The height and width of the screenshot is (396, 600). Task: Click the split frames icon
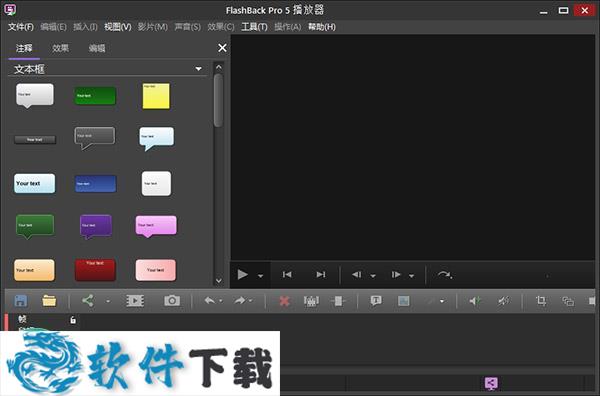pyautogui.click(x=338, y=301)
